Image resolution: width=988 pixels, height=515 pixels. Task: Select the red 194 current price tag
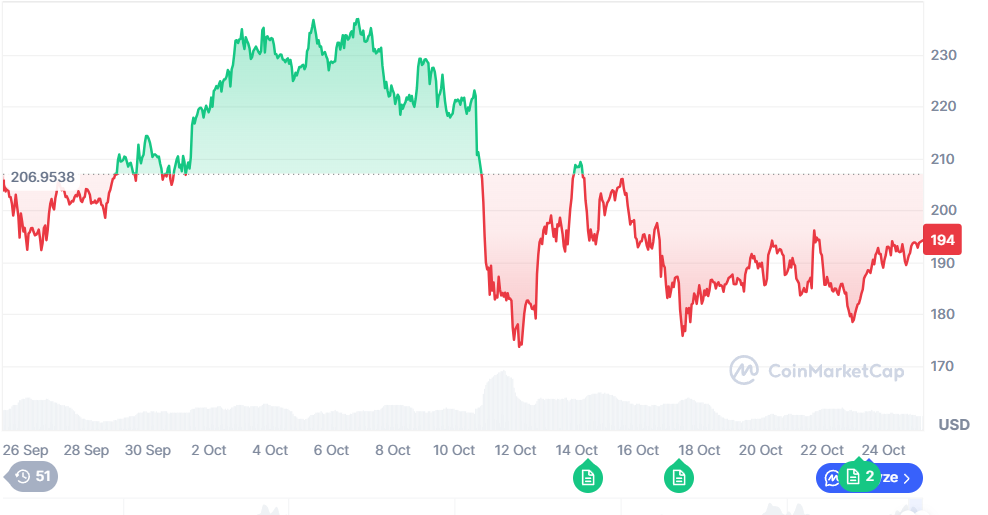point(943,240)
